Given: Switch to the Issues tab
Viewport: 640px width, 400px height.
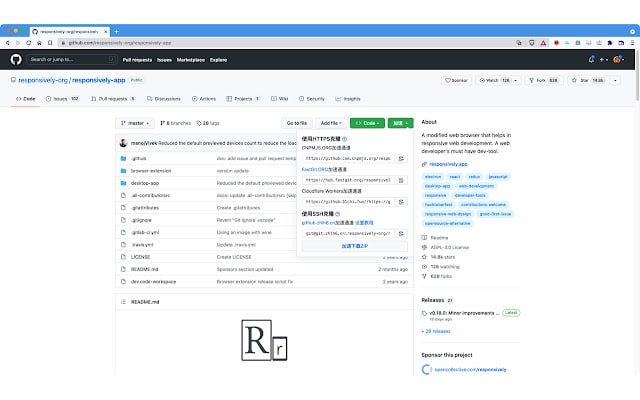Looking at the screenshot, I should click(x=62, y=99).
